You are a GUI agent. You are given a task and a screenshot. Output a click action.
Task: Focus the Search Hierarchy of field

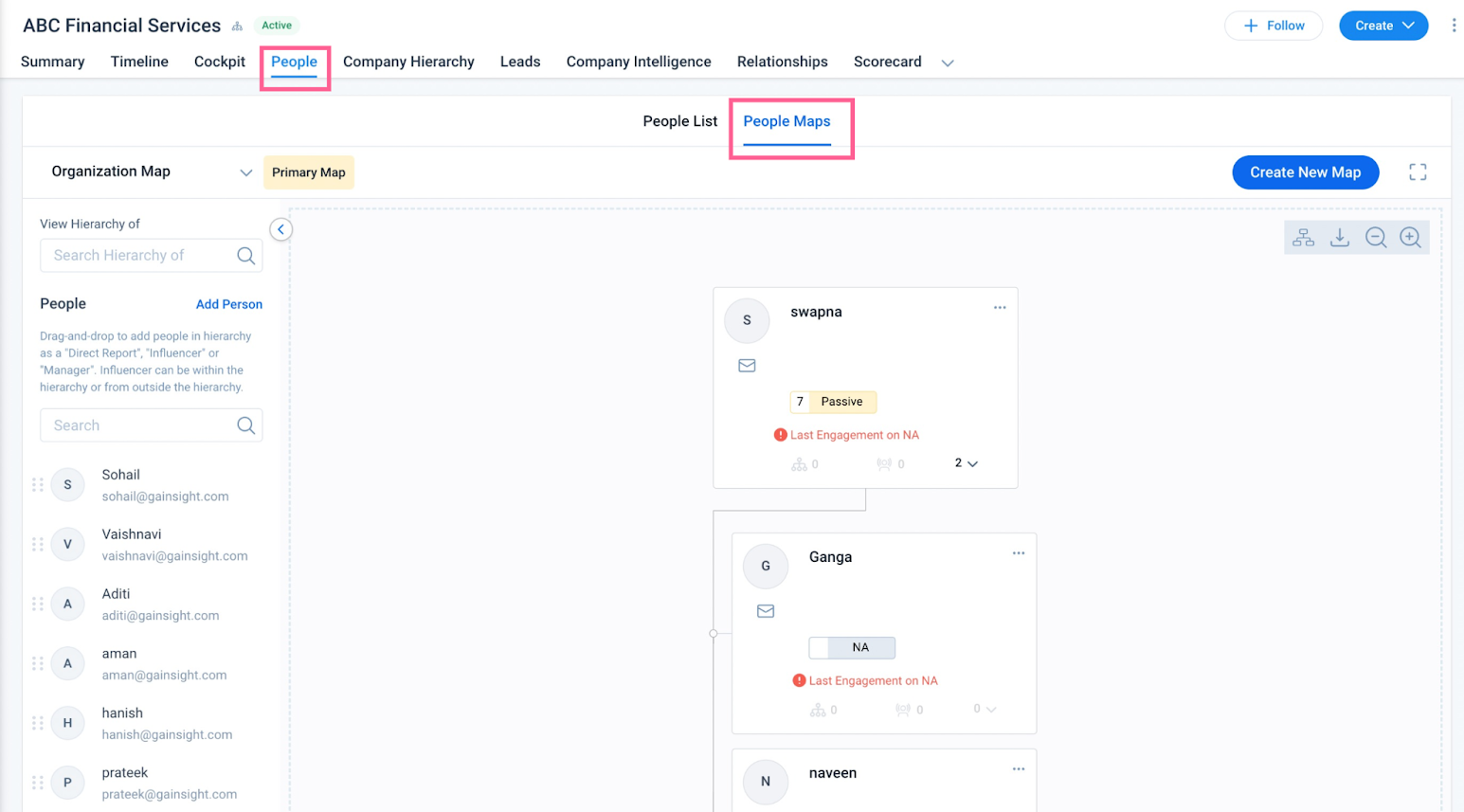pos(152,255)
